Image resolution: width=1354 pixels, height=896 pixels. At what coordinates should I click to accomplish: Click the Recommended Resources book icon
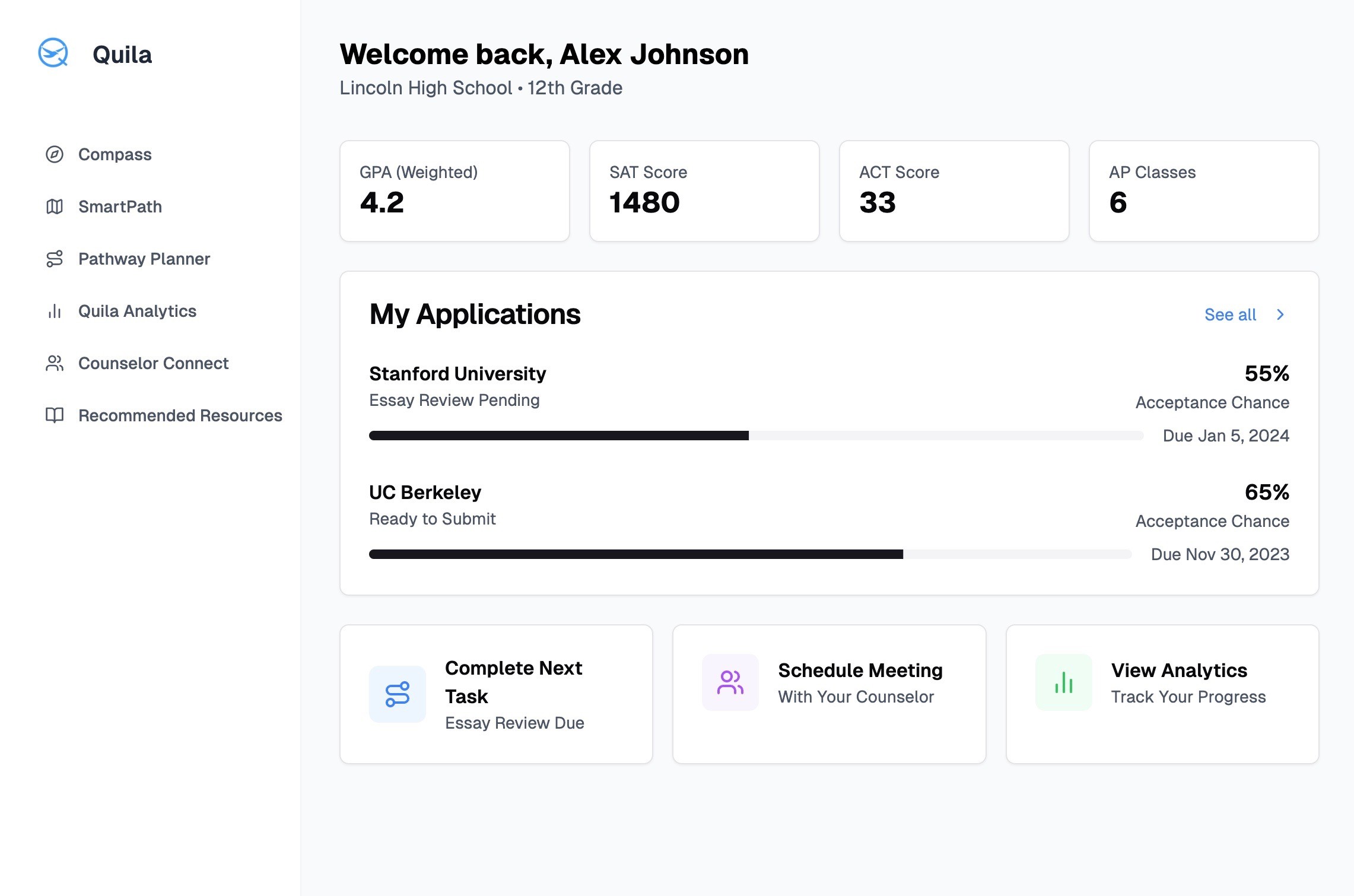(x=55, y=415)
